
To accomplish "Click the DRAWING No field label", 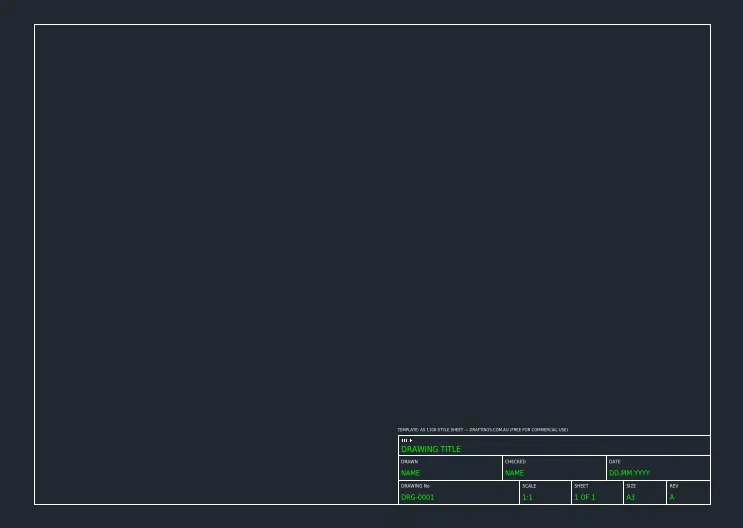I will [x=415, y=486].
